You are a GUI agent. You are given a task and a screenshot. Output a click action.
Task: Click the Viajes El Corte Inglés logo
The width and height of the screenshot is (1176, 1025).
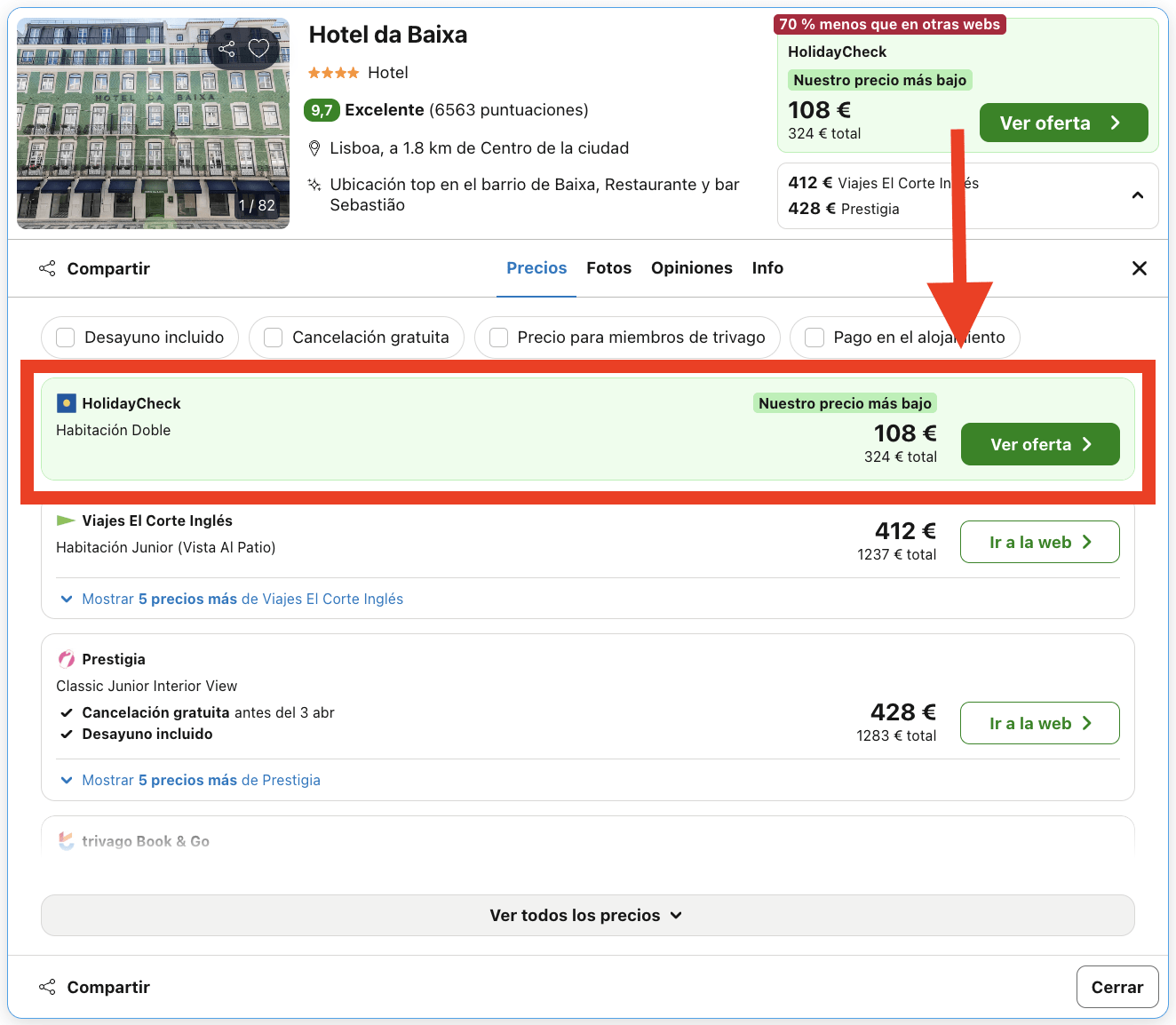click(x=66, y=520)
